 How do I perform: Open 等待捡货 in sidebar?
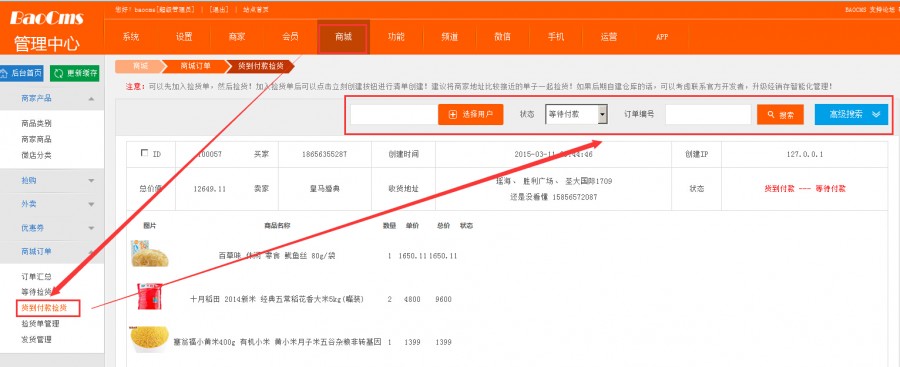point(37,292)
